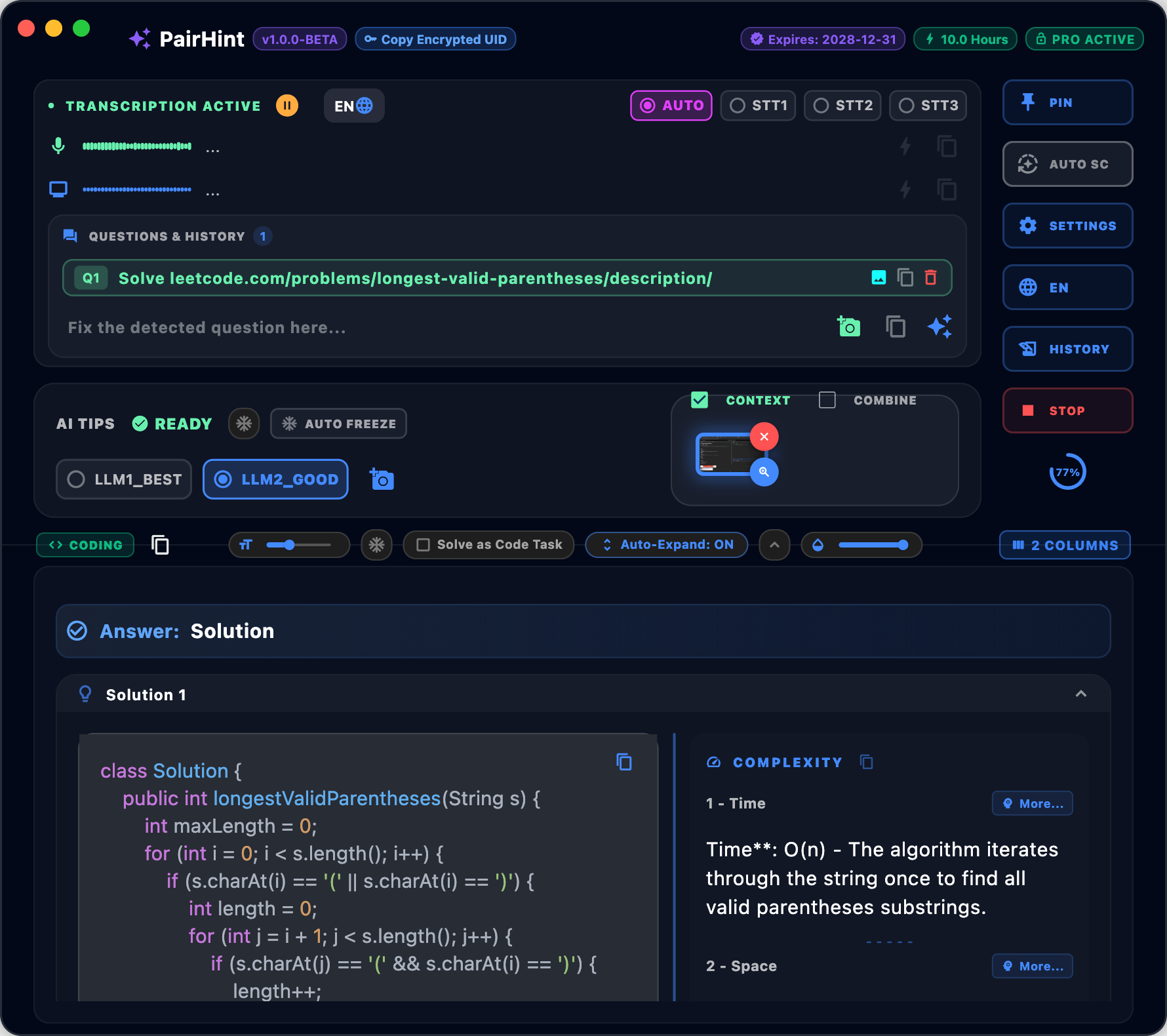The width and height of the screenshot is (1167, 1036).
Task: Open the Q1 image attachment icon
Action: click(x=879, y=278)
